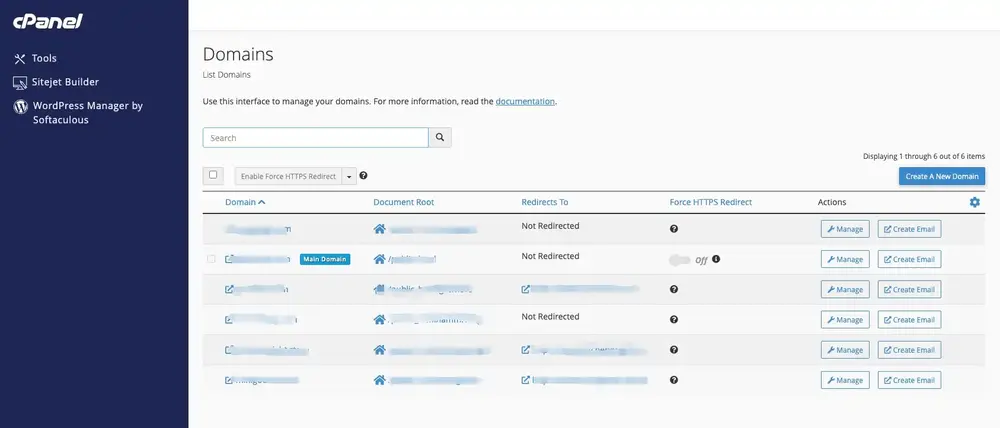The image size is (1000, 428).
Task: Click first row's Force HTTPS help icon
Action: click(x=674, y=229)
